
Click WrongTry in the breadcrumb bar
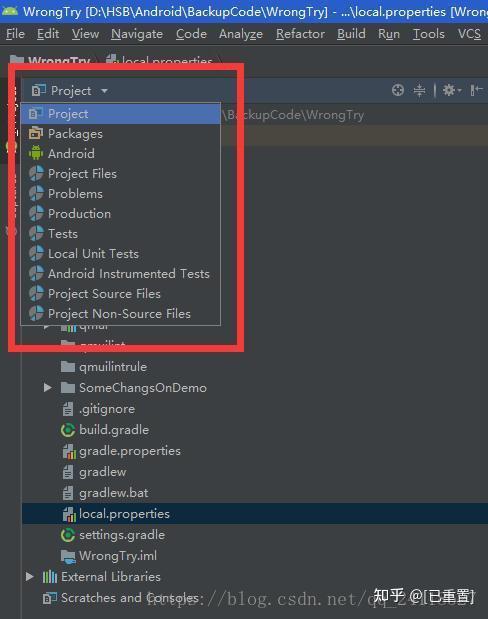(59, 62)
